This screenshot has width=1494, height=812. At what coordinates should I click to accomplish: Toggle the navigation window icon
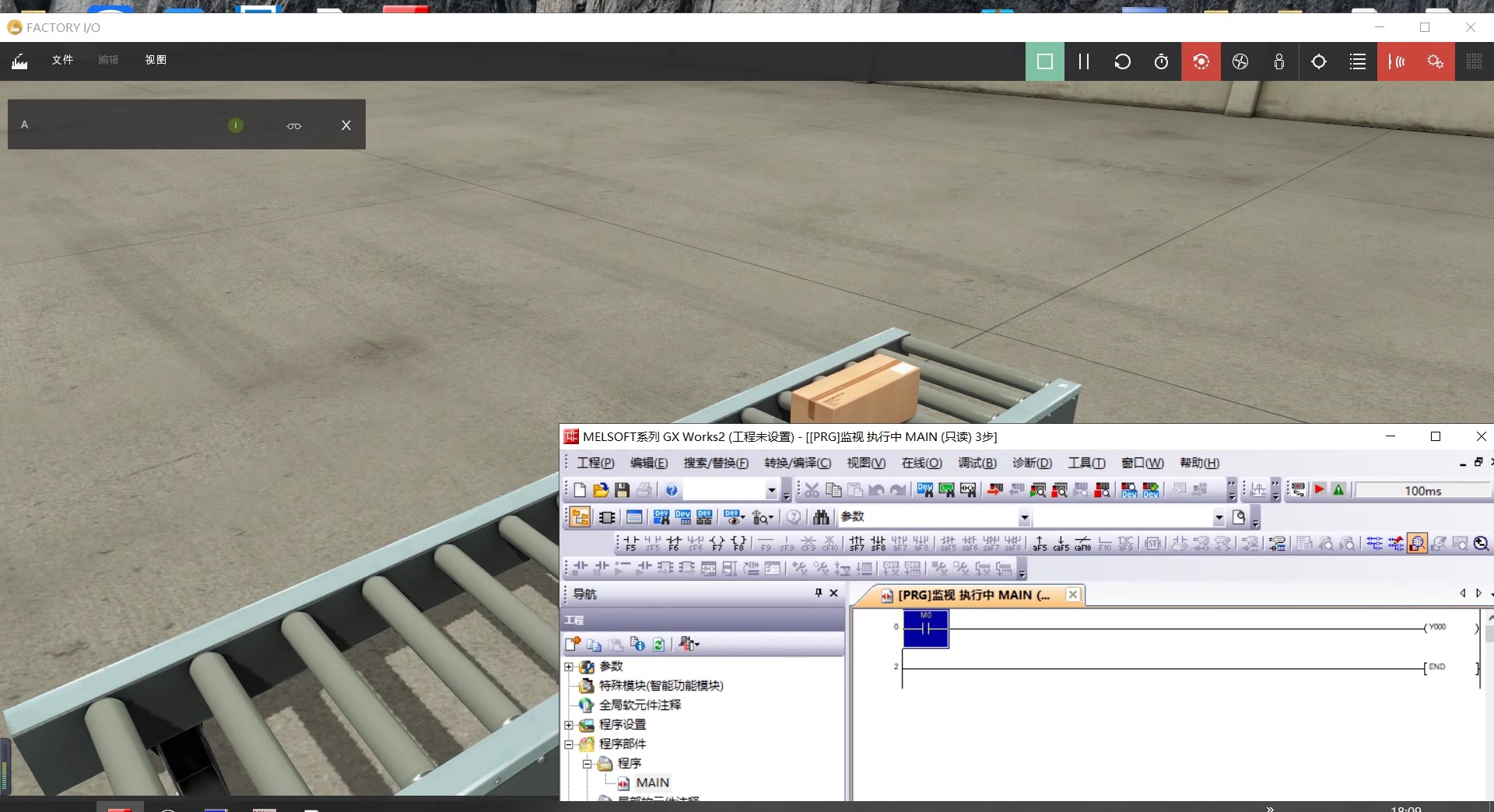(580, 517)
